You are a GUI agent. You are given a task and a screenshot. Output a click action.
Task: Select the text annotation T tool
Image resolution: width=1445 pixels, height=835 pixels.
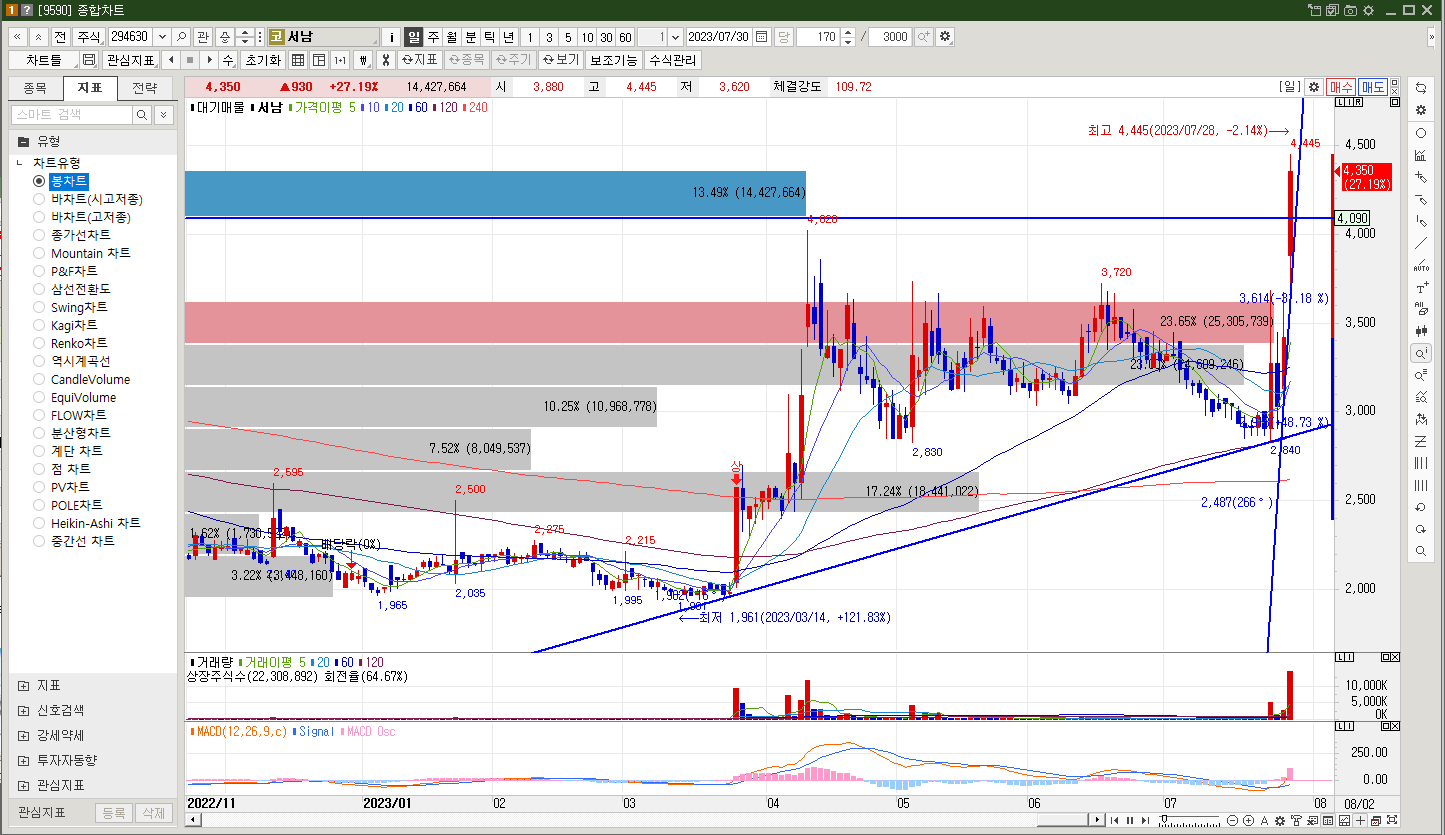click(1421, 287)
